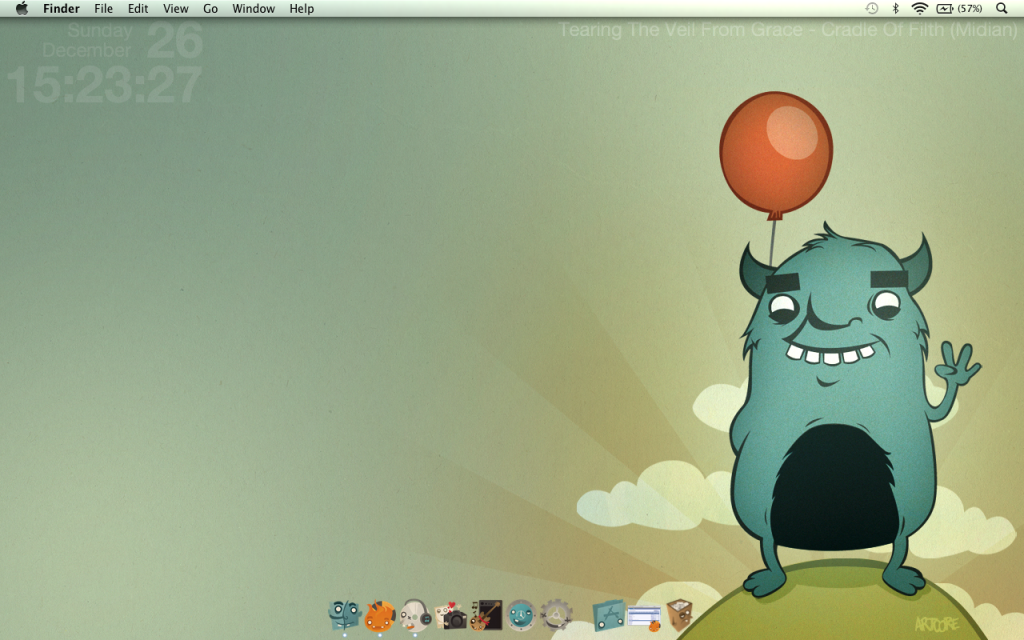The height and width of the screenshot is (640, 1024).
Task: Open the window-thumbnail stack in dock
Action: (645, 617)
